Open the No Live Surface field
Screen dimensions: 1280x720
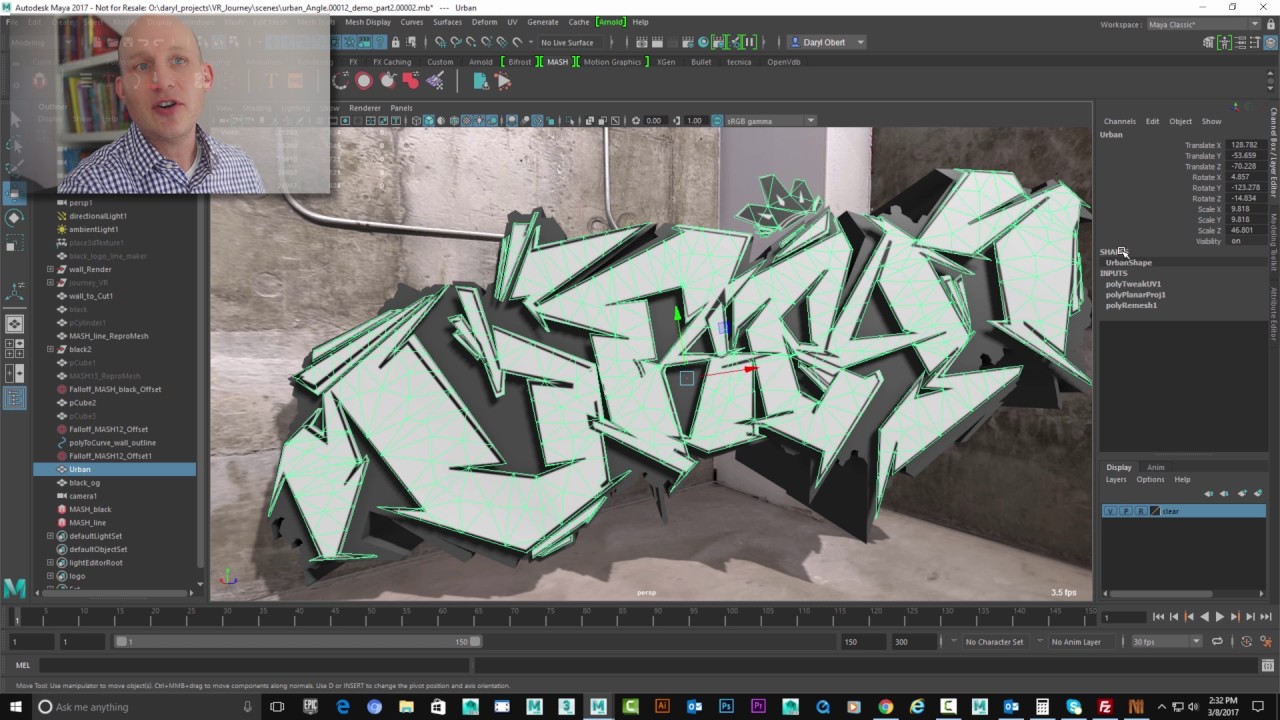pos(568,42)
